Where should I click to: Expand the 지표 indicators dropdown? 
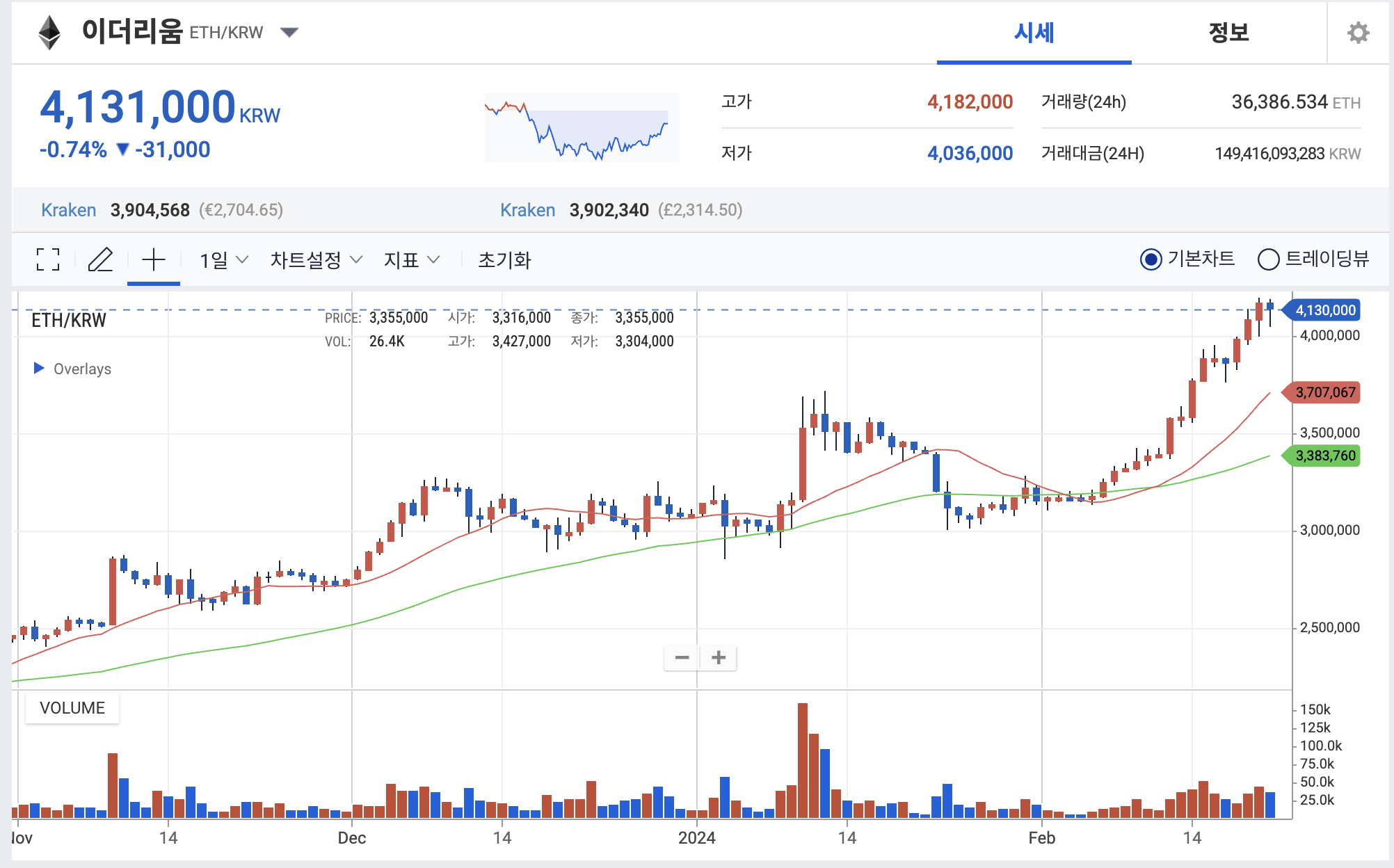(x=411, y=260)
